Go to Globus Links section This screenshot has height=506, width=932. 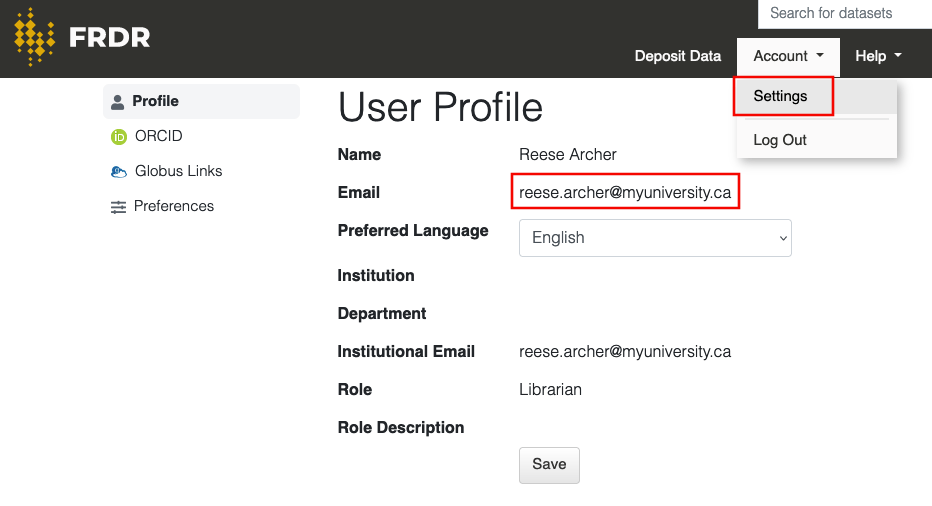pyautogui.click(x=201, y=171)
